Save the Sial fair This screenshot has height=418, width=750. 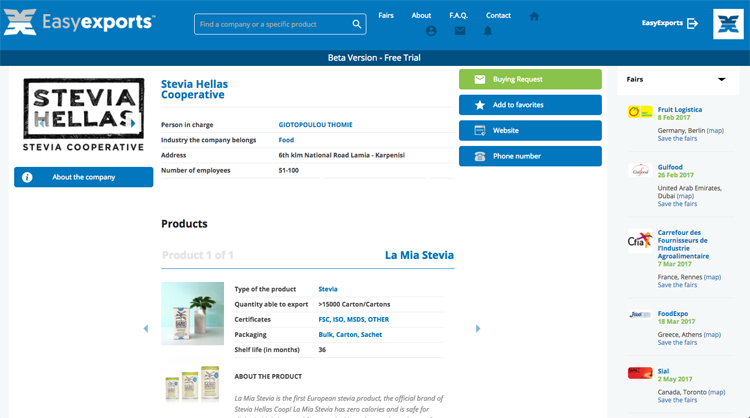677,400
